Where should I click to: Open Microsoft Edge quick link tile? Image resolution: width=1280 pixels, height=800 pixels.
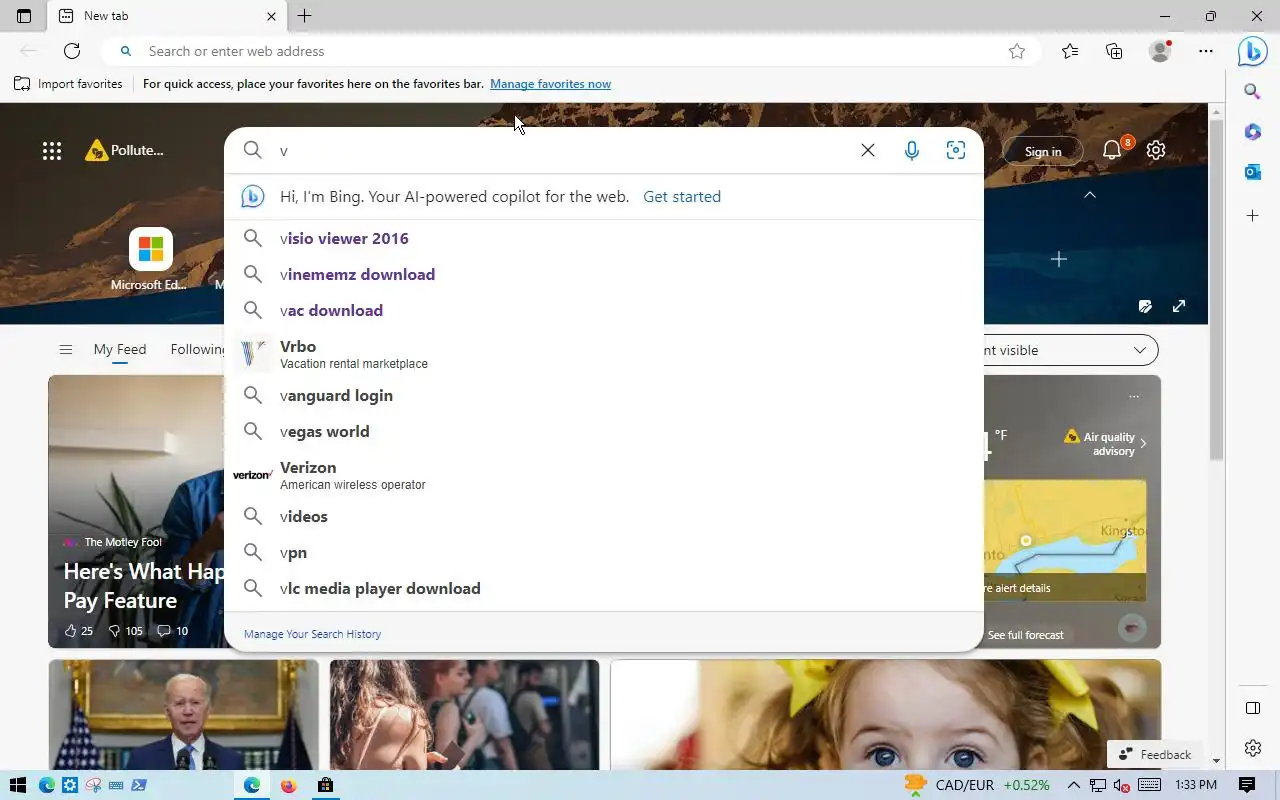(x=150, y=260)
